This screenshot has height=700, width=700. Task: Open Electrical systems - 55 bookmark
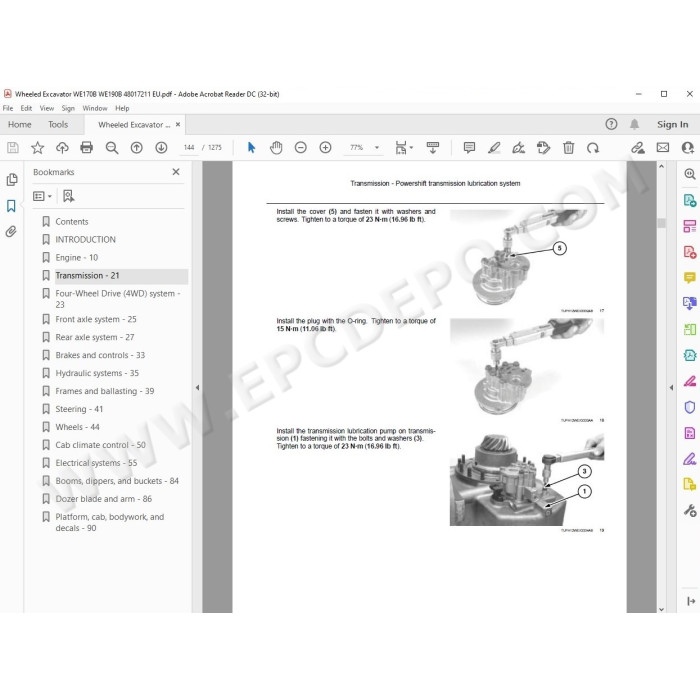pyautogui.click(x=96, y=463)
